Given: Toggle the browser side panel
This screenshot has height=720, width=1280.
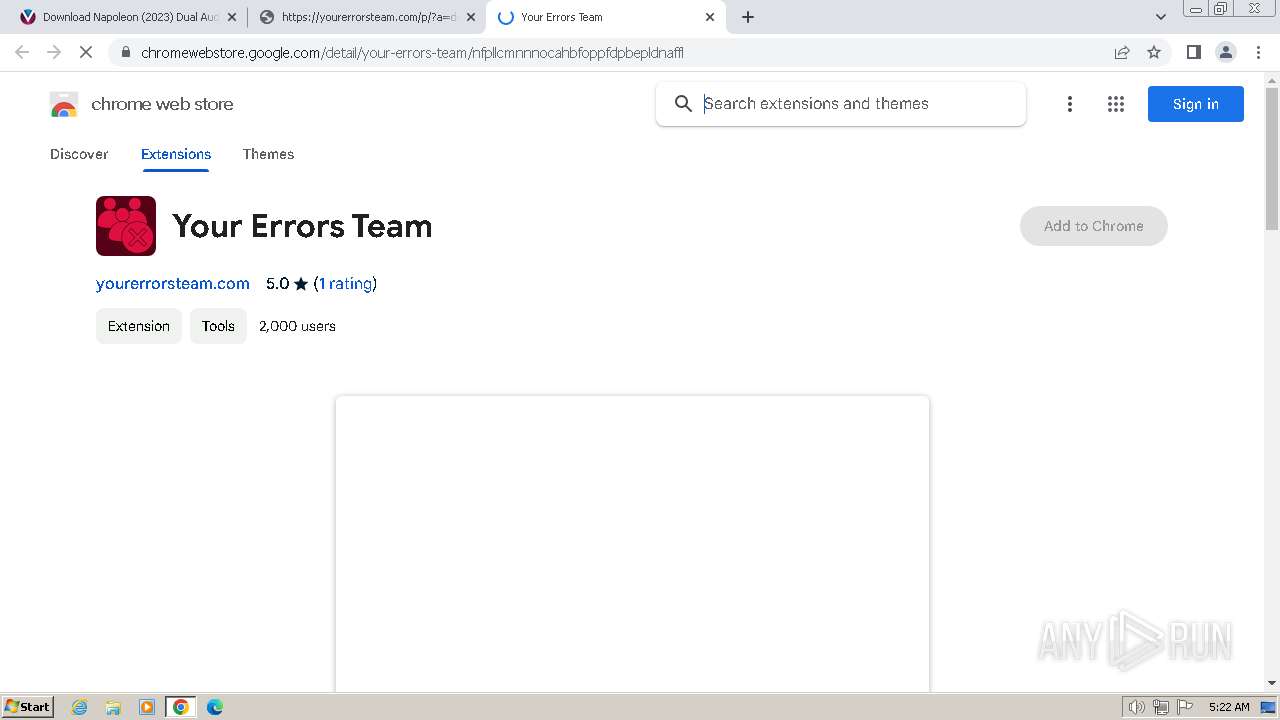Looking at the screenshot, I should pos(1193,52).
